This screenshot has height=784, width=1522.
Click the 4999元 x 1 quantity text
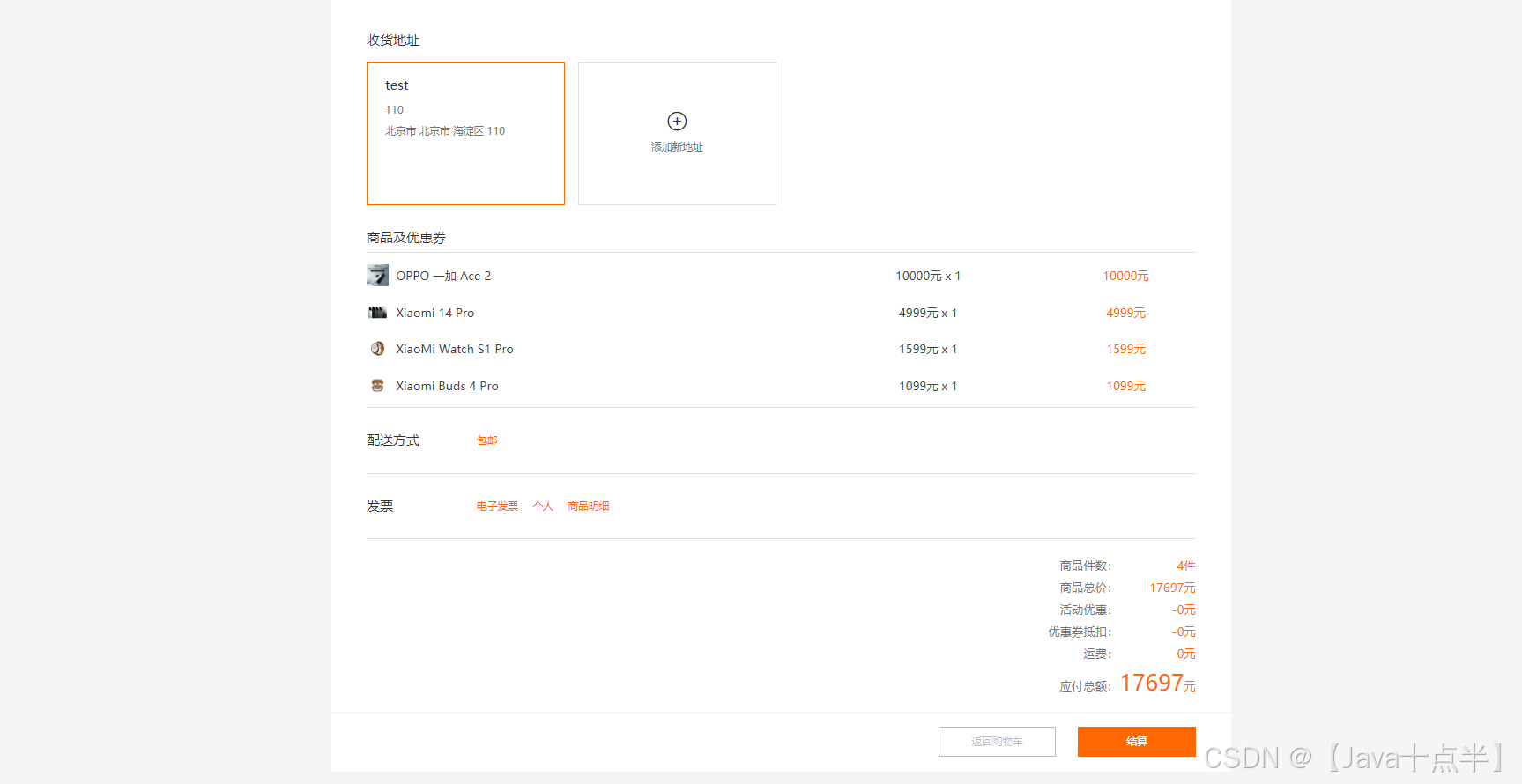pos(928,313)
